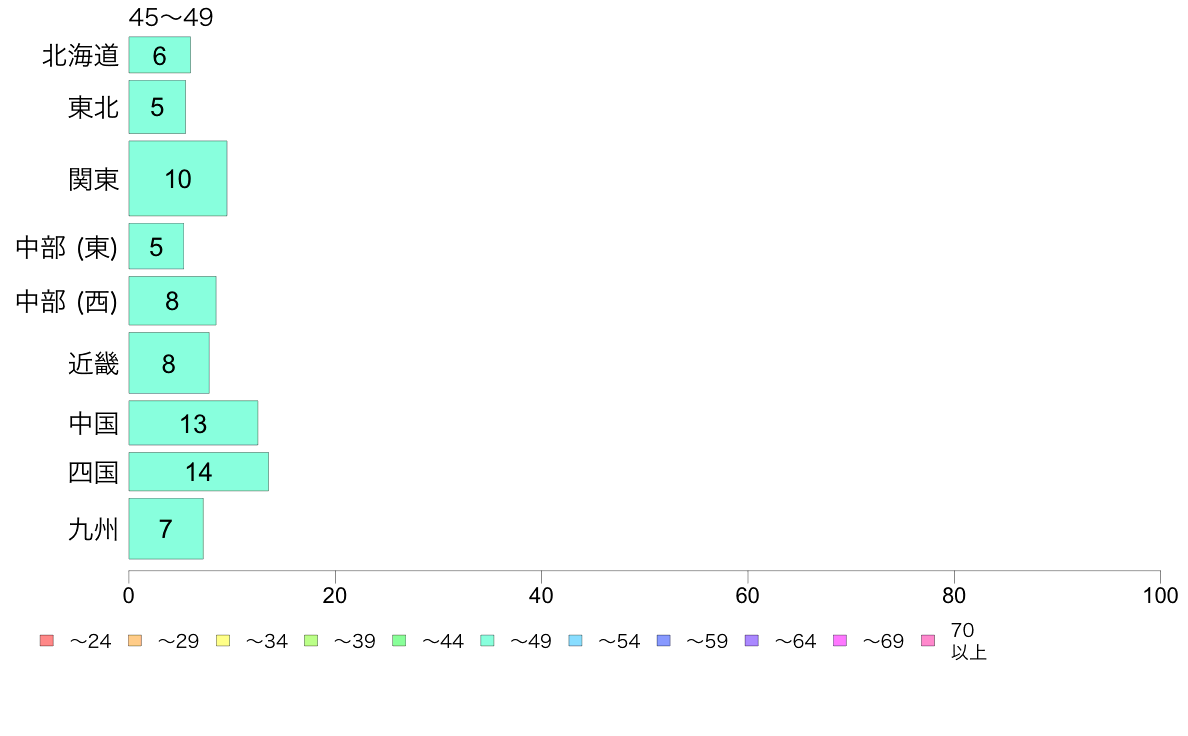Click the ~59 blue legend swatch
1188x736 pixels.
[664, 640]
